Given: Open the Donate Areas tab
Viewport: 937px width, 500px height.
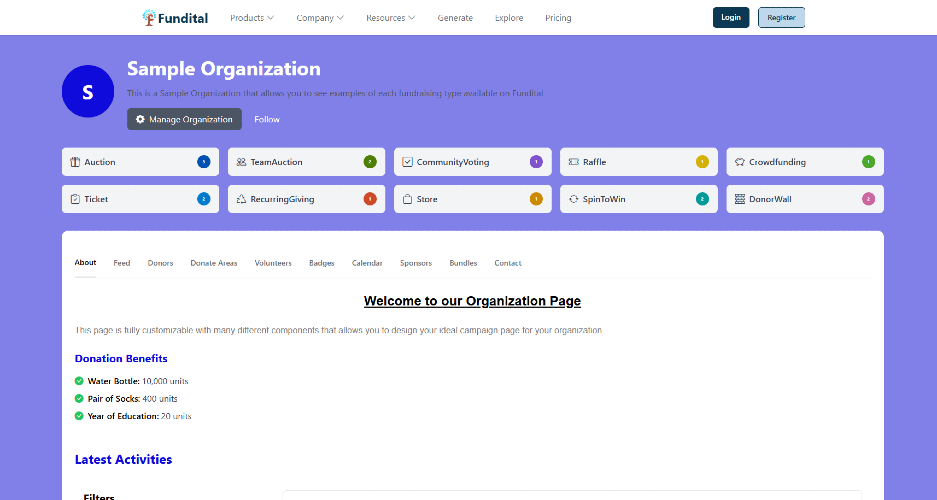Looking at the screenshot, I should 214,263.
